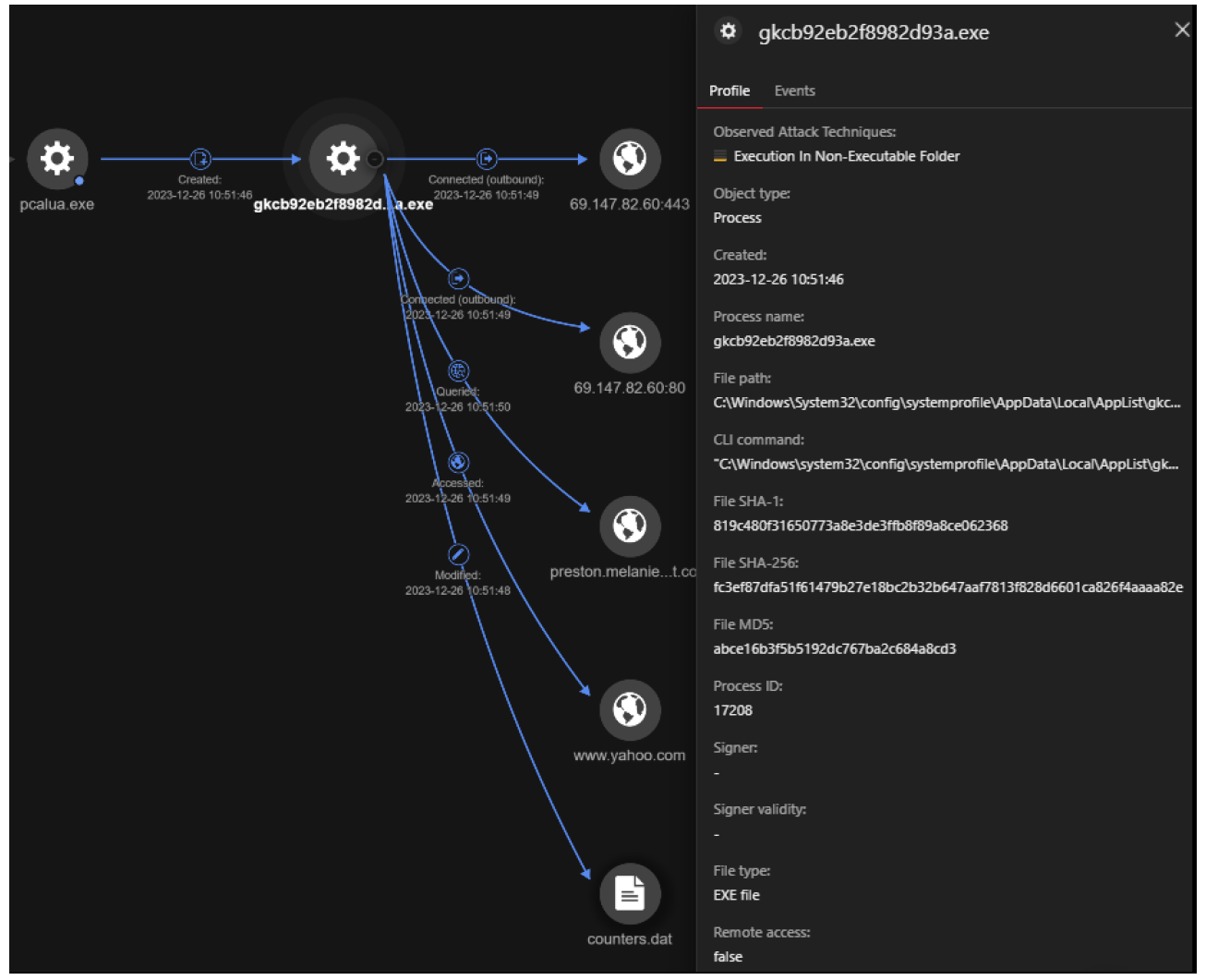1206x980 pixels.
Task: Select the www.yahoo.com globe node
Action: 630,710
